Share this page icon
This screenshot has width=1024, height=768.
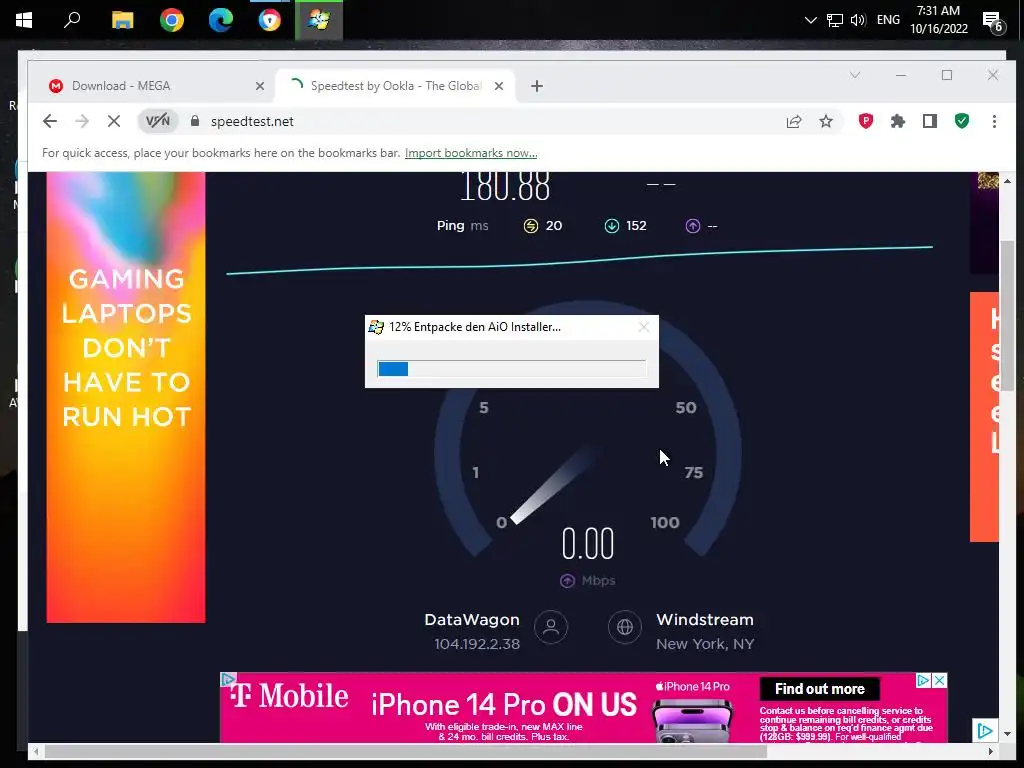[x=793, y=121]
